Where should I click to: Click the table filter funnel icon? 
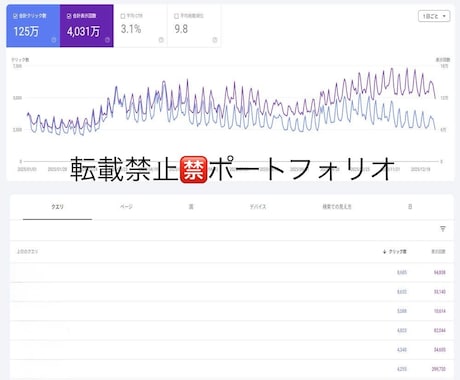[x=443, y=229]
